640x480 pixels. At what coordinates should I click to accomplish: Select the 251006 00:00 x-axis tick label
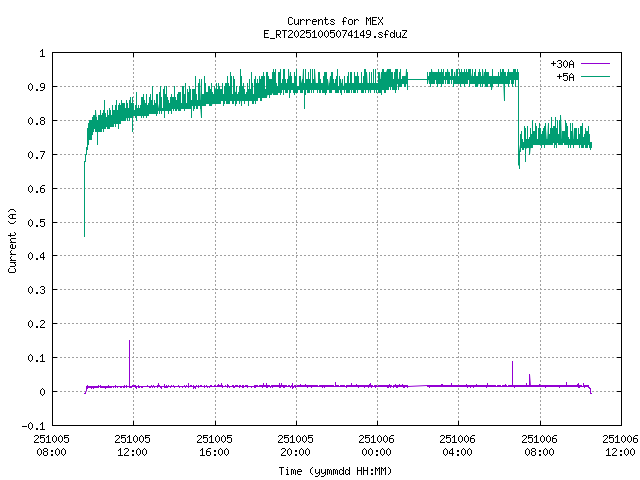click(377, 444)
